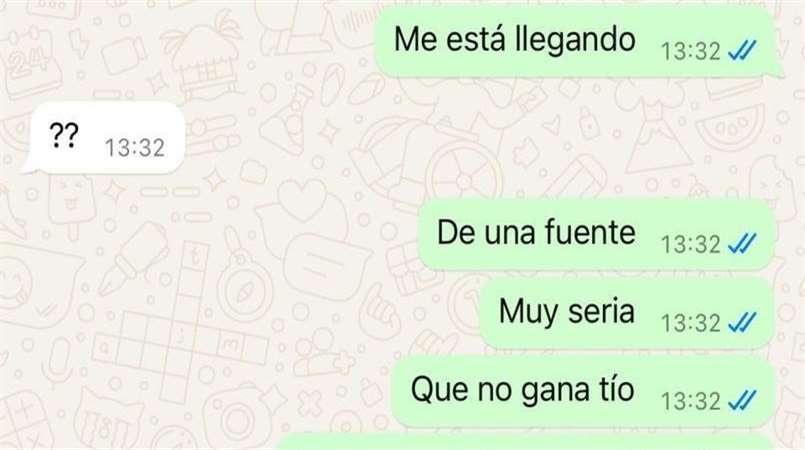805x450 pixels.
Task: Click the partially visible green bubble at the bottom
Action: tap(525, 442)
